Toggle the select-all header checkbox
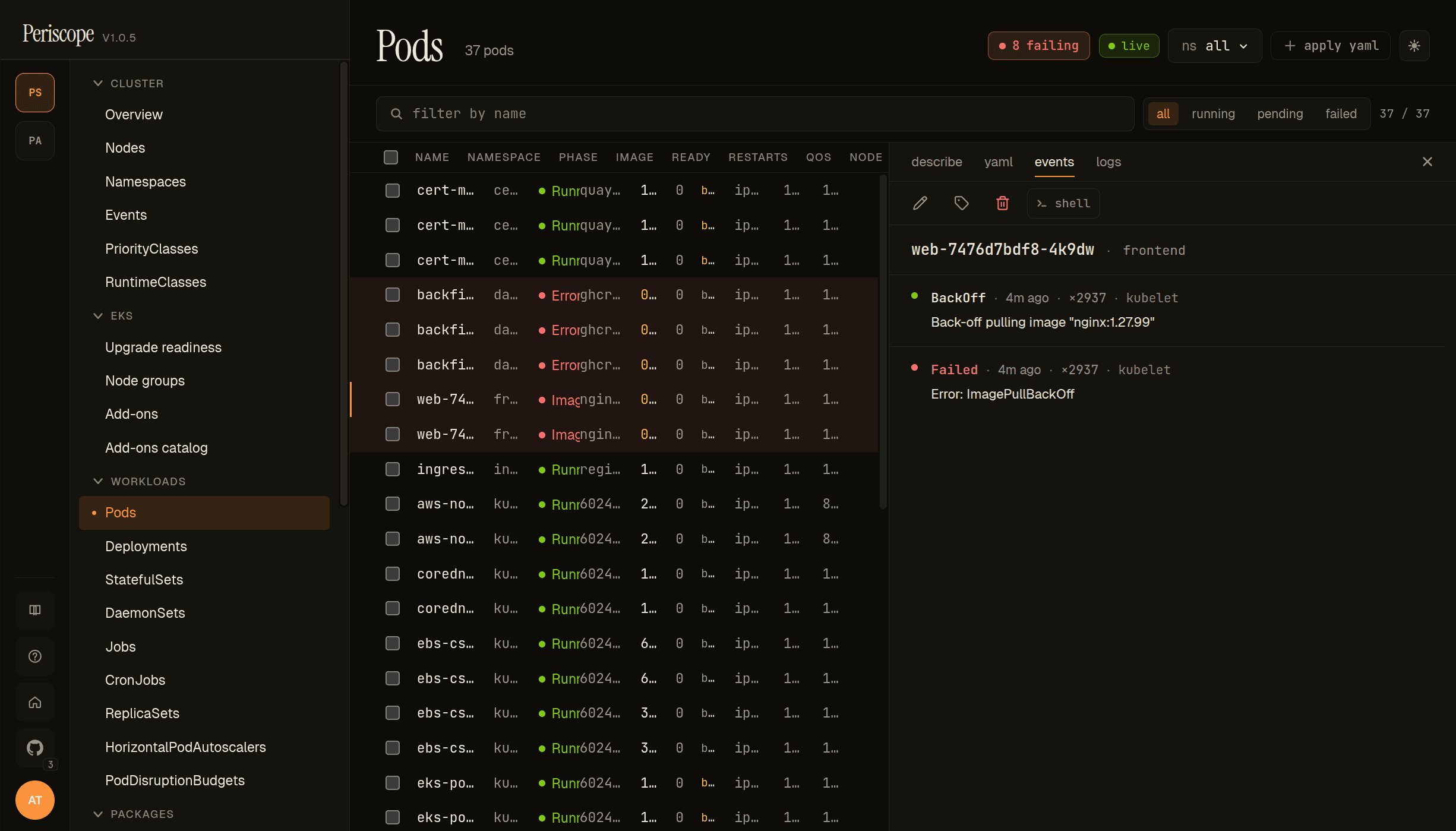 click(x=391, y=157)
